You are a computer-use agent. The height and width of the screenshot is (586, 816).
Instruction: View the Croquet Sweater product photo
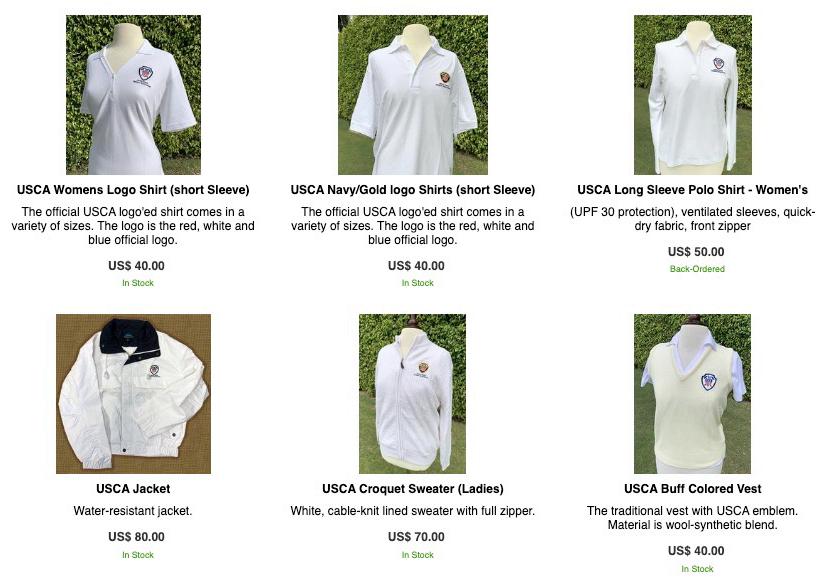pyautogui.click(x=413, y=394)
